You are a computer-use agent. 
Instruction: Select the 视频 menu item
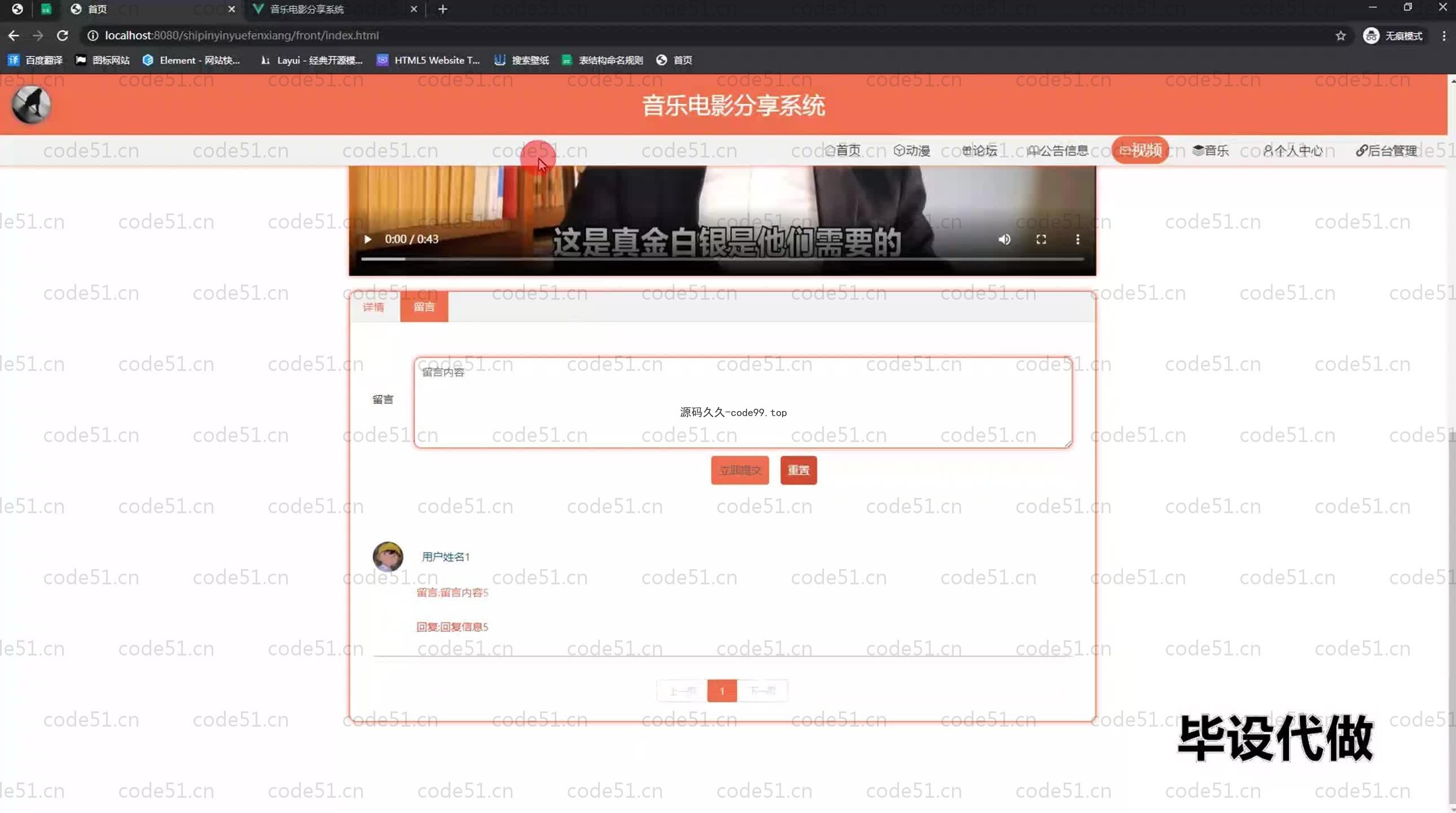tap(1140, 150)
